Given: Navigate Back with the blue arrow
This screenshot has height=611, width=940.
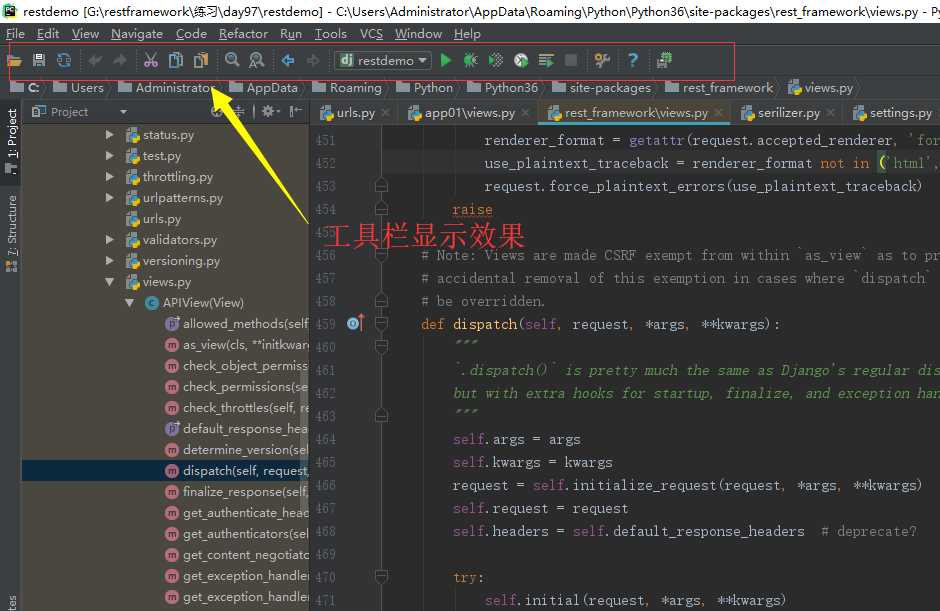Looking at the screenshot, I should click(288, 60).
